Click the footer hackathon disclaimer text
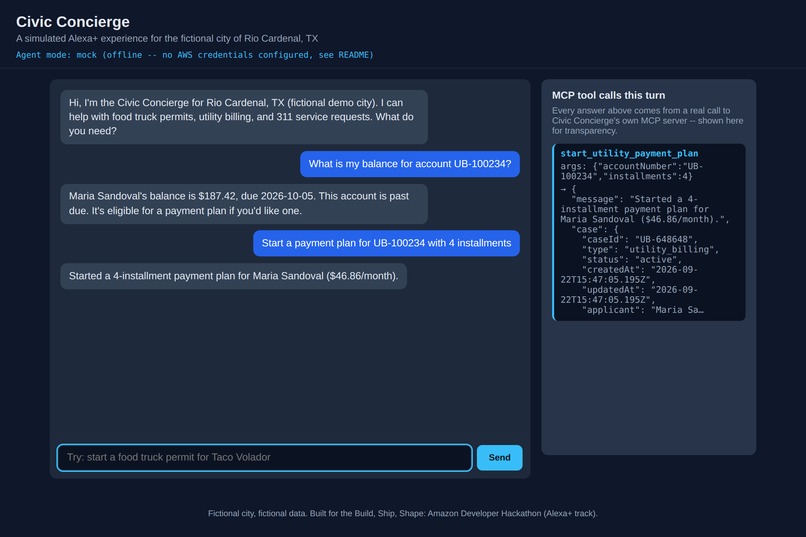This screenshot has height=537, width=806. 402,513
